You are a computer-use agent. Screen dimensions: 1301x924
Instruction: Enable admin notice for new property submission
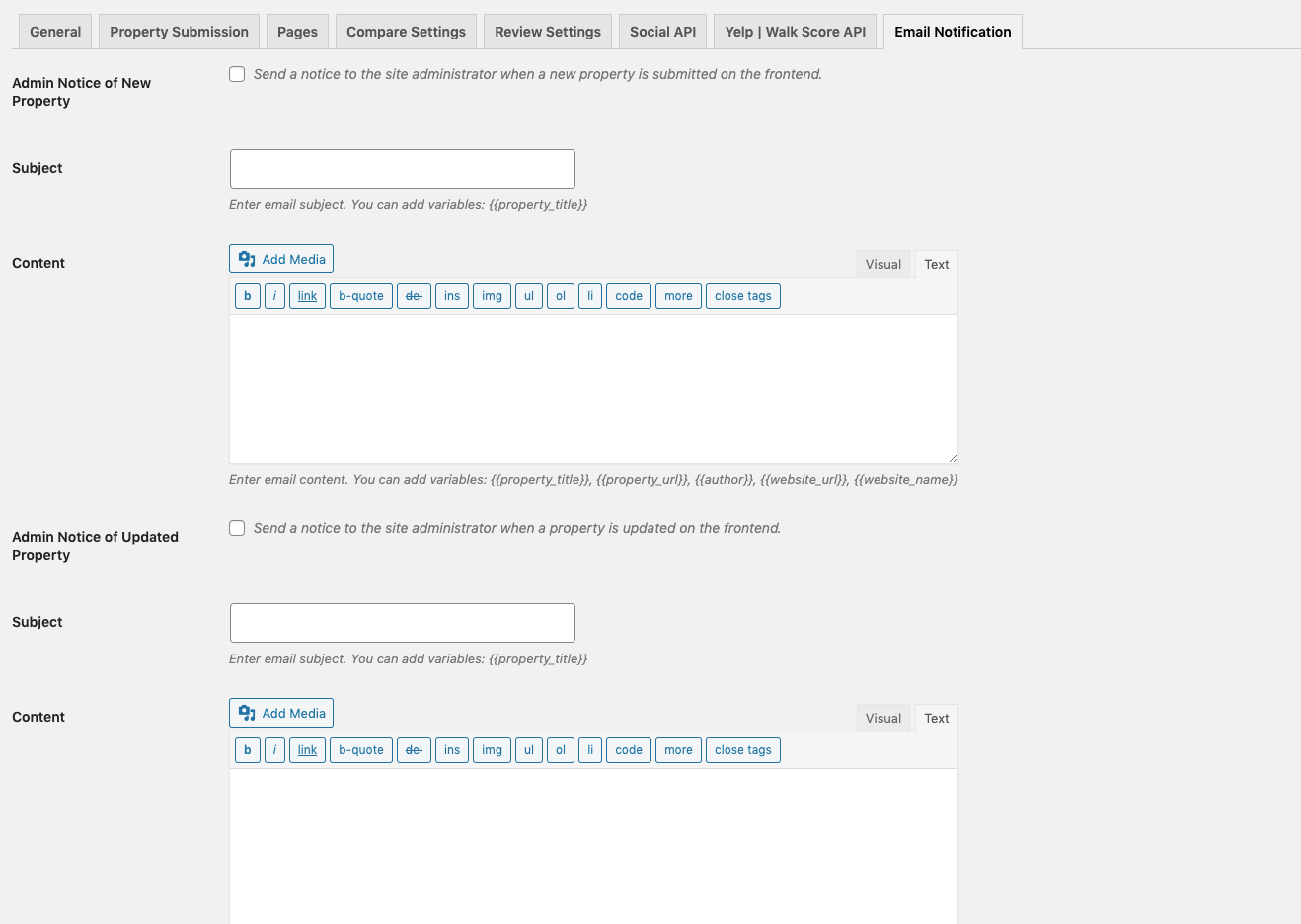click(237, 74)
